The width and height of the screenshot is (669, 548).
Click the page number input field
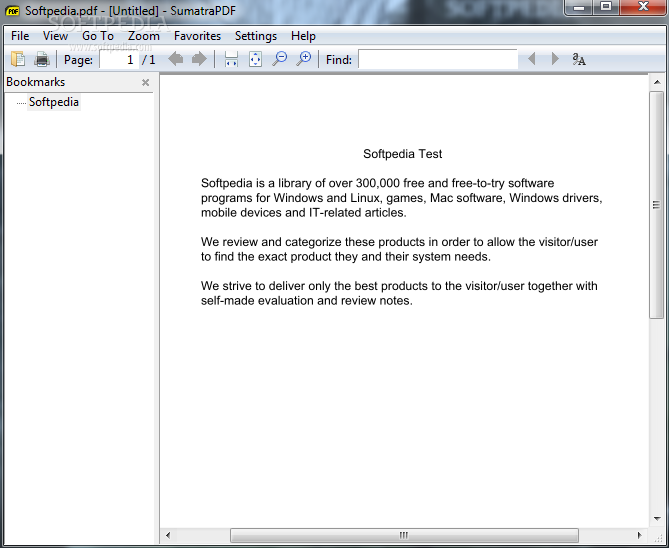coord(119,59)
